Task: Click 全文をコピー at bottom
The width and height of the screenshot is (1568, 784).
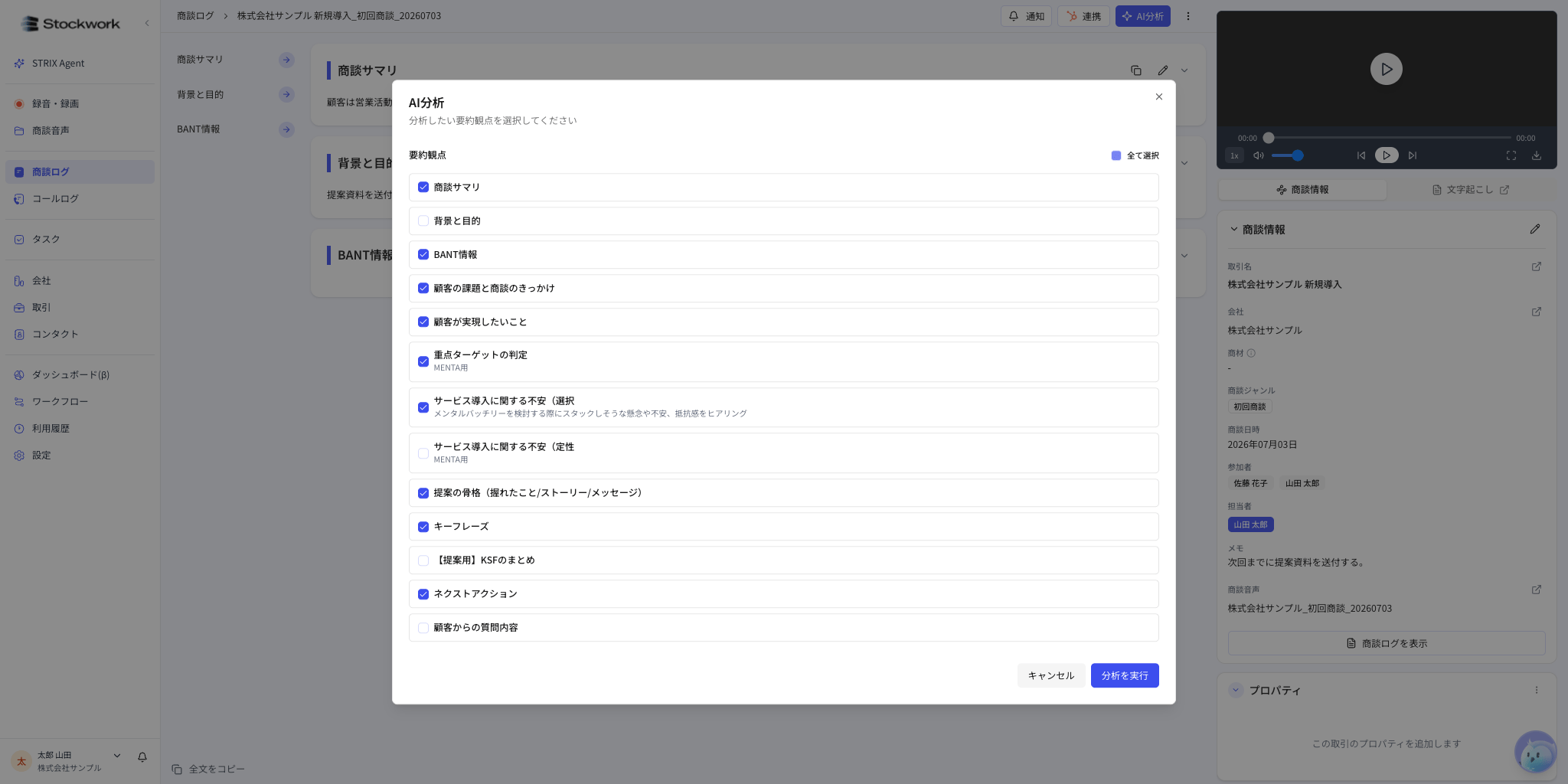Action: click(x=208, y=769)
